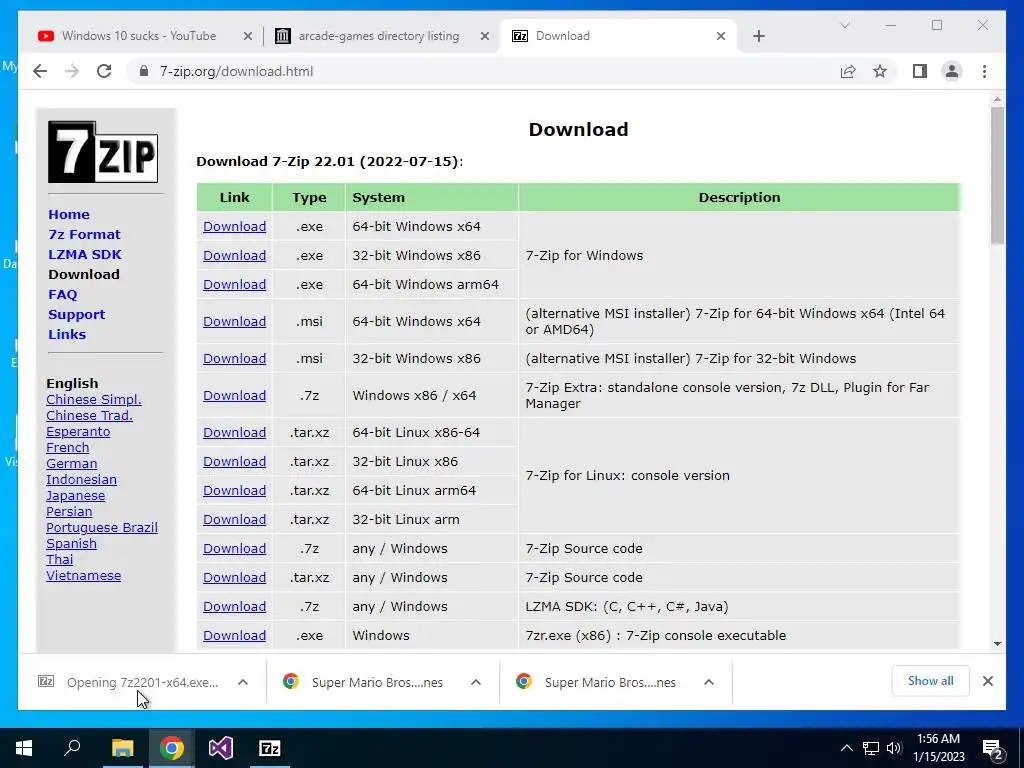
Task: Switch to Windows 10 sucks YouTube tab
Action: (138, 36)
